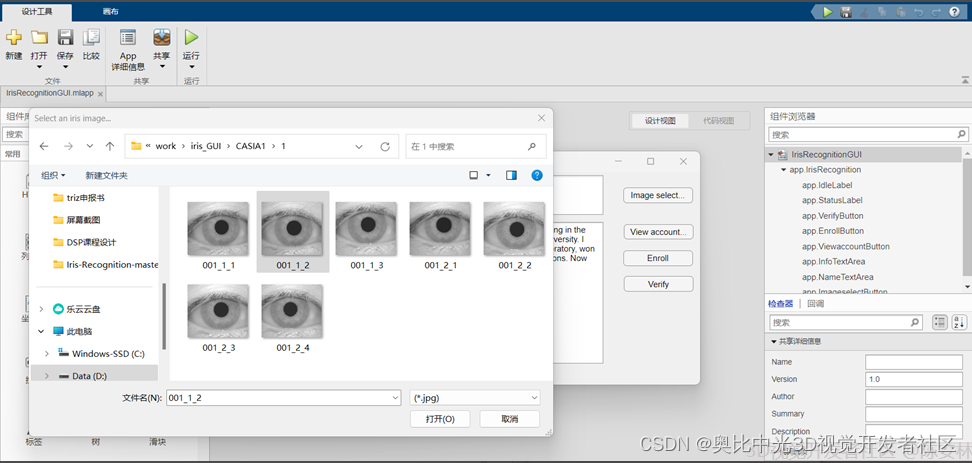Click the Version input field

[x=914, y=379]
